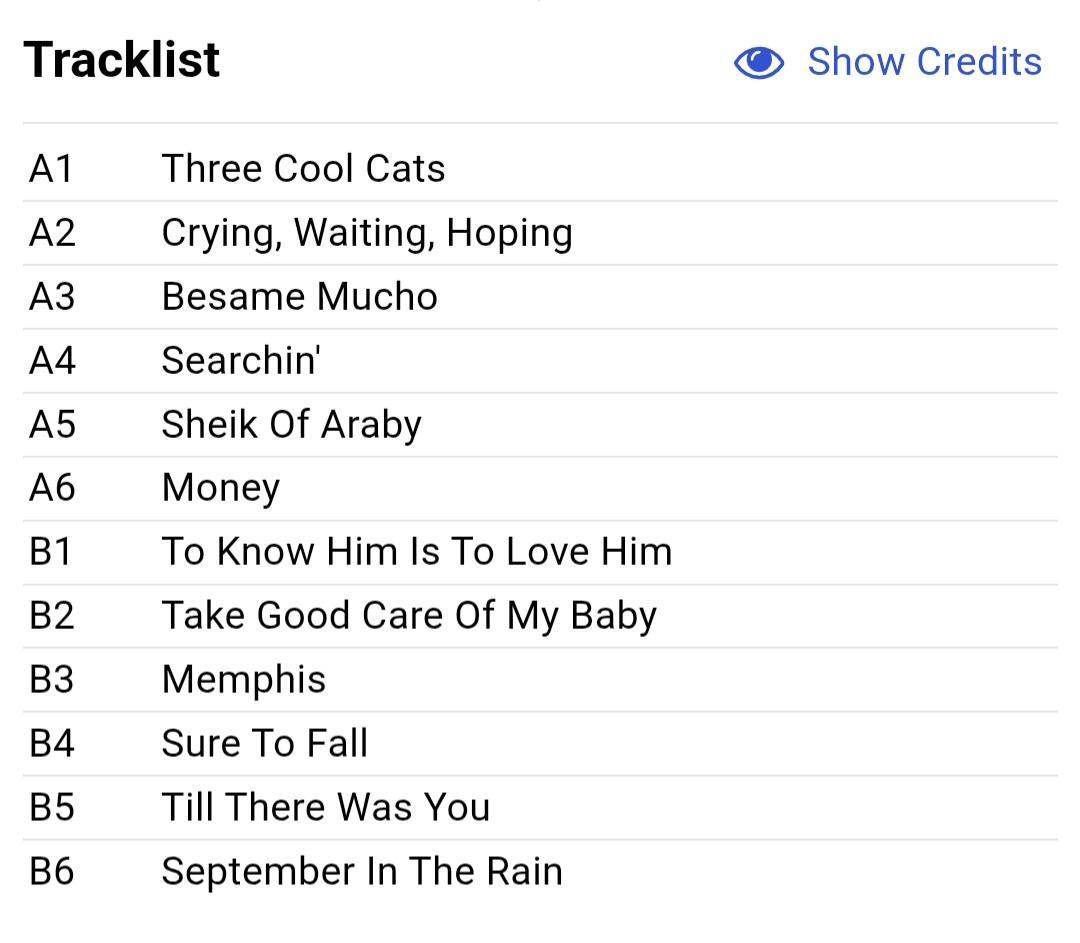Click track position B1 label
This screenshot has width=1080, height=943.
pos(50,552)
